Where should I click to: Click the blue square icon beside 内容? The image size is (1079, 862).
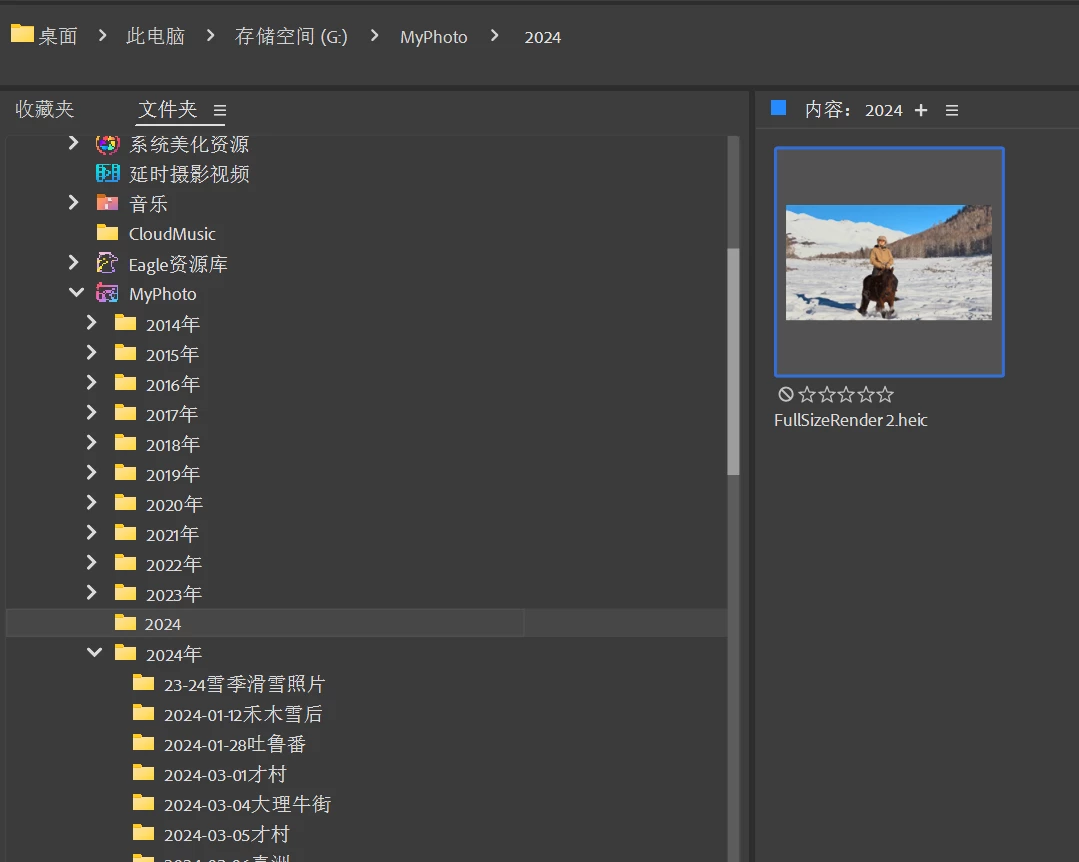[778, 108]
